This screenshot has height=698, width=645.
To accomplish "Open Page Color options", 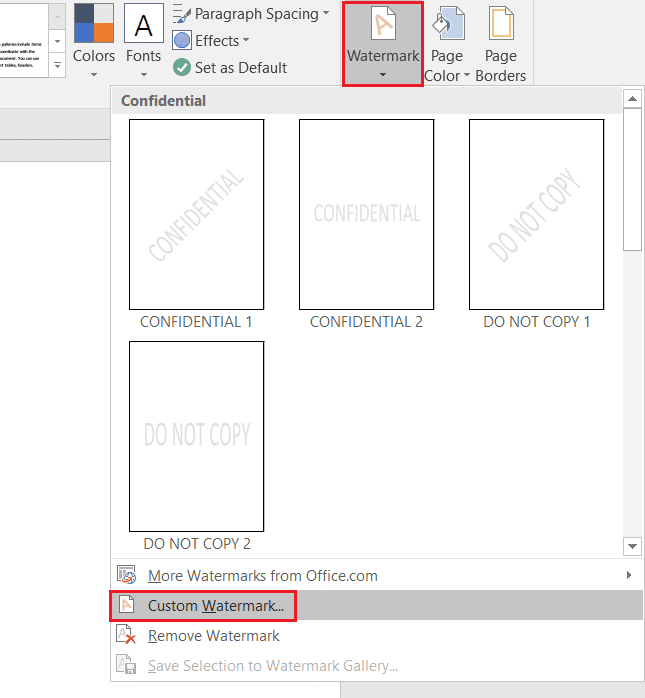I will [447, 43].
